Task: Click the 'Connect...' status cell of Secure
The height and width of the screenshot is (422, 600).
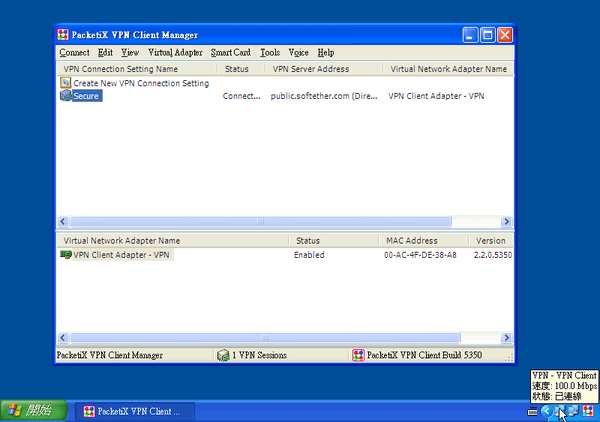Action: click(241, 96)
